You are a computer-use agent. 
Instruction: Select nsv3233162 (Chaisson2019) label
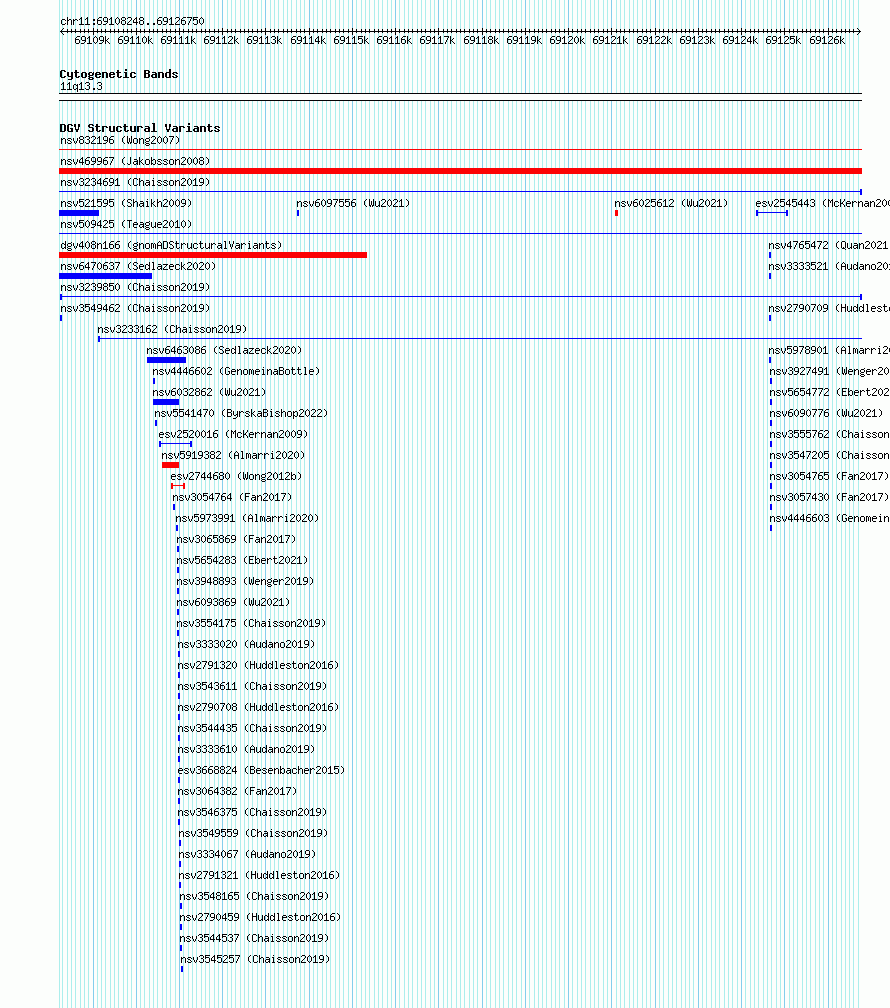(172, 329)
